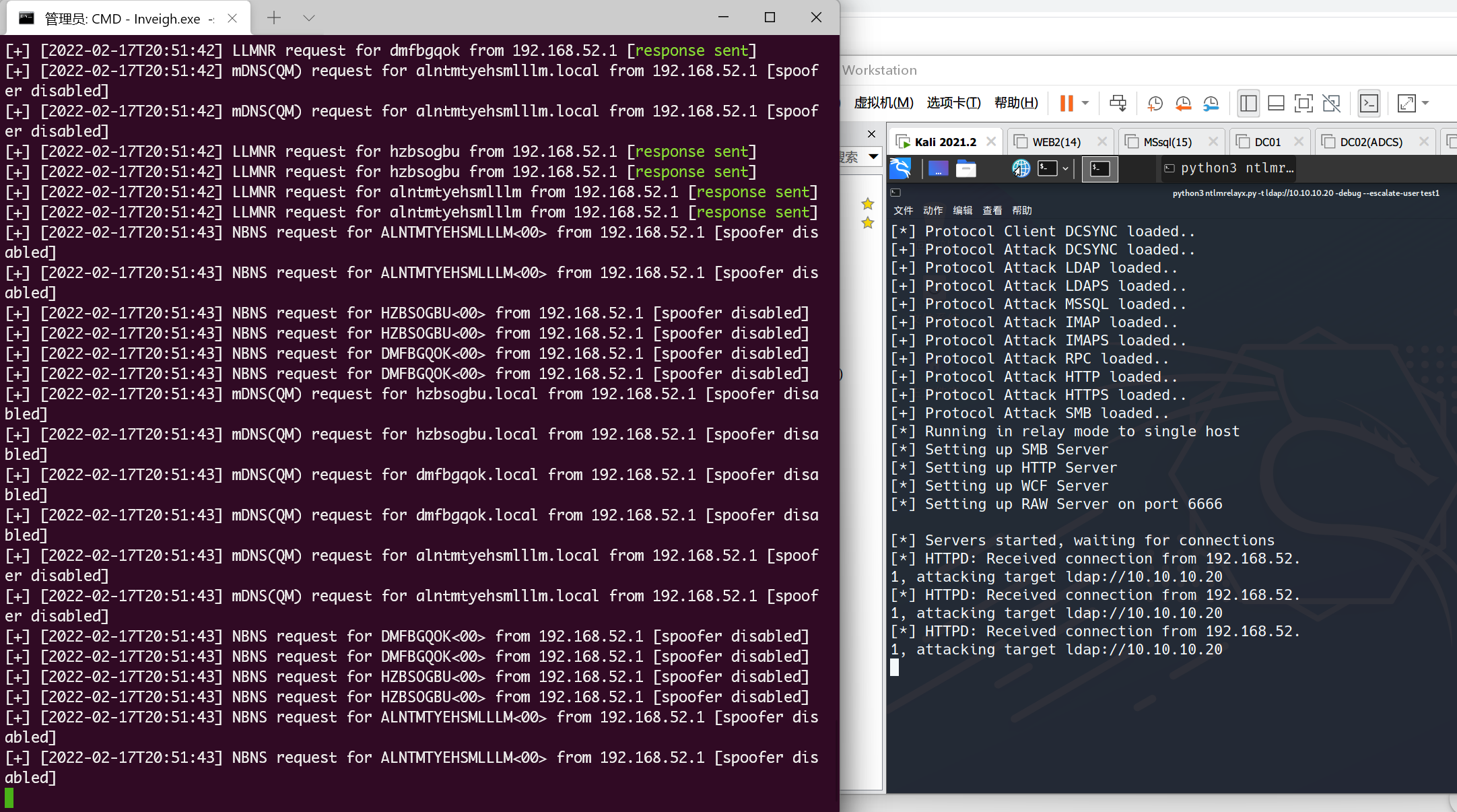Add a new CMD tab with plus button

point(273,18)
